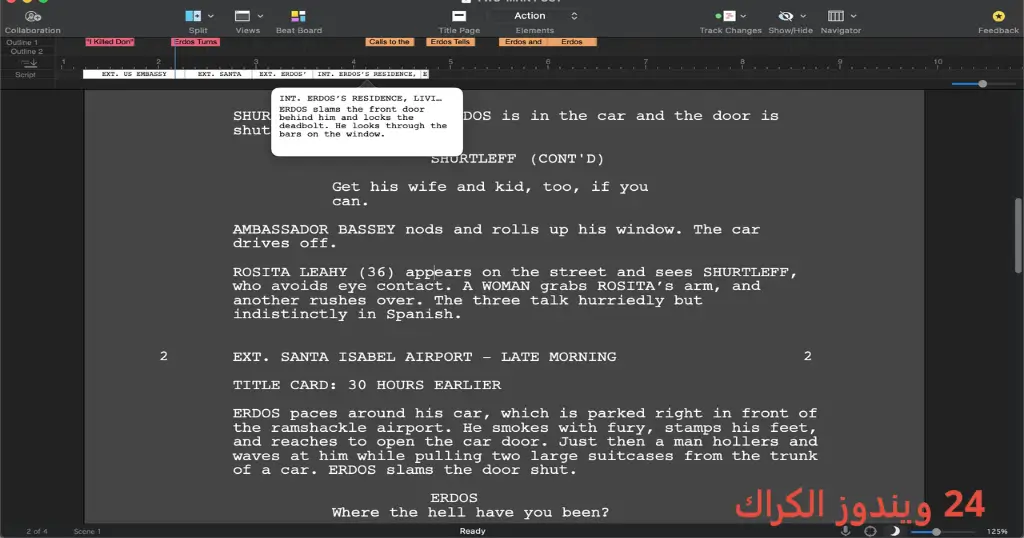Click the scene heading EXT. SANTA ISABEL AIRPORT
Screen dimensions: 1024x538
(424, 357)
